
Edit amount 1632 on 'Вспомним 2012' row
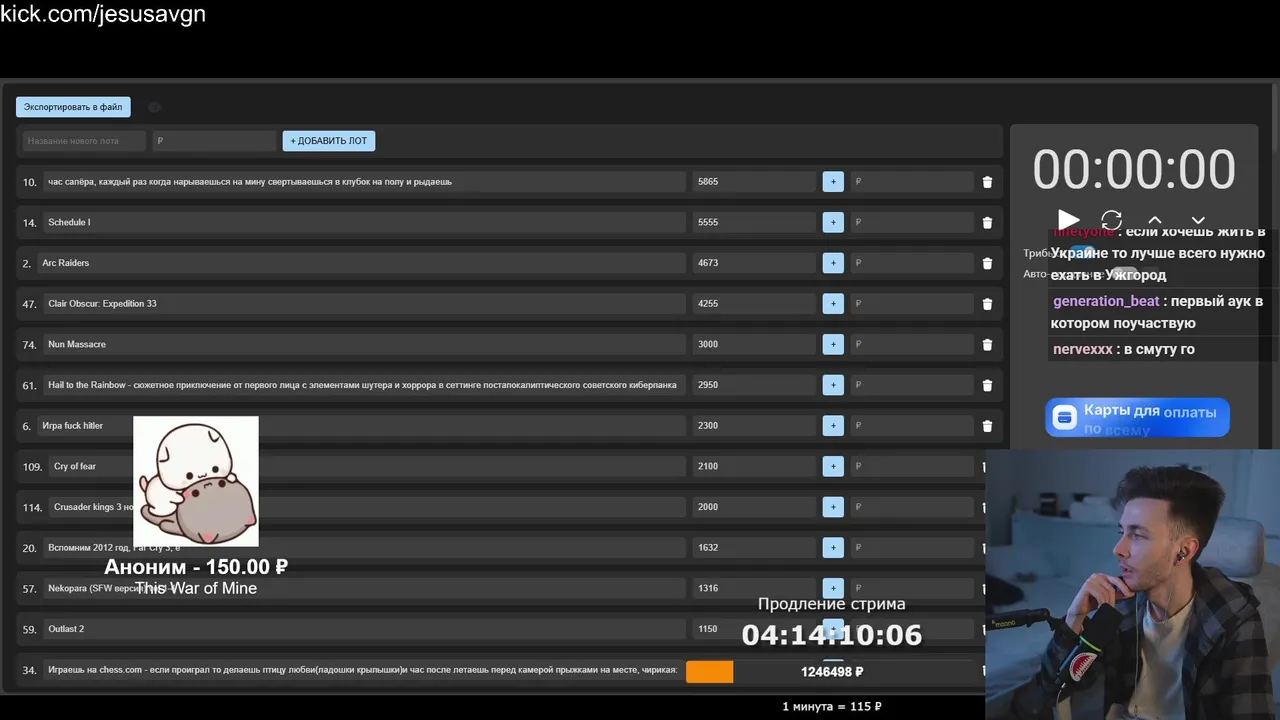click(754, 548)
